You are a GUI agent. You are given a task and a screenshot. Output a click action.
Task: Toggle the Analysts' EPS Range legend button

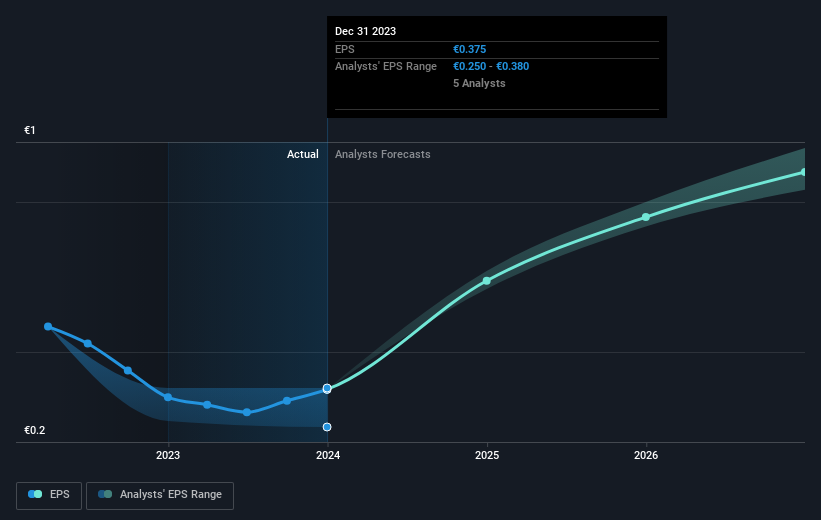[x=160, y=495]
